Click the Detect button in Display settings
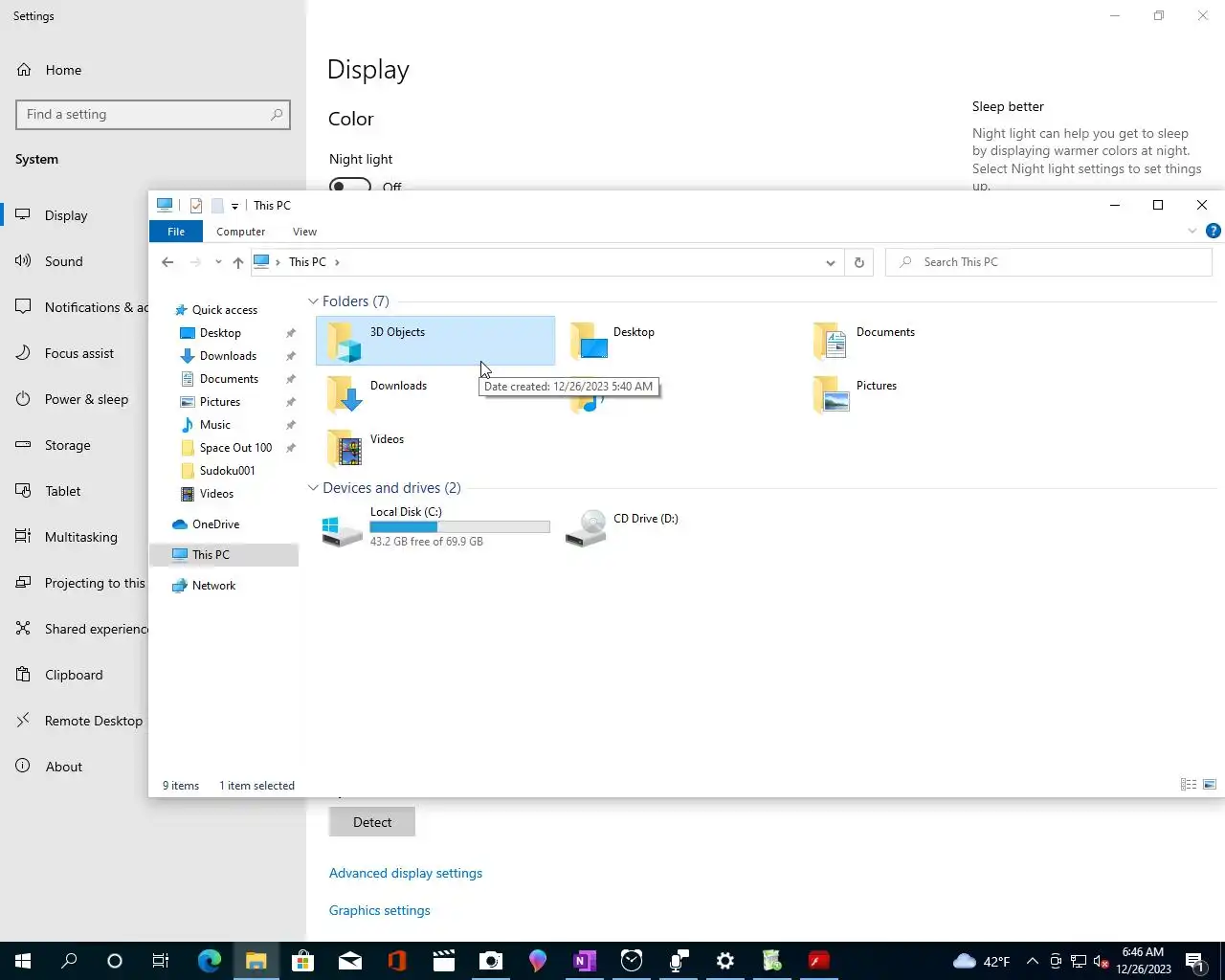 pyautogui.click(x=372, y=822)
